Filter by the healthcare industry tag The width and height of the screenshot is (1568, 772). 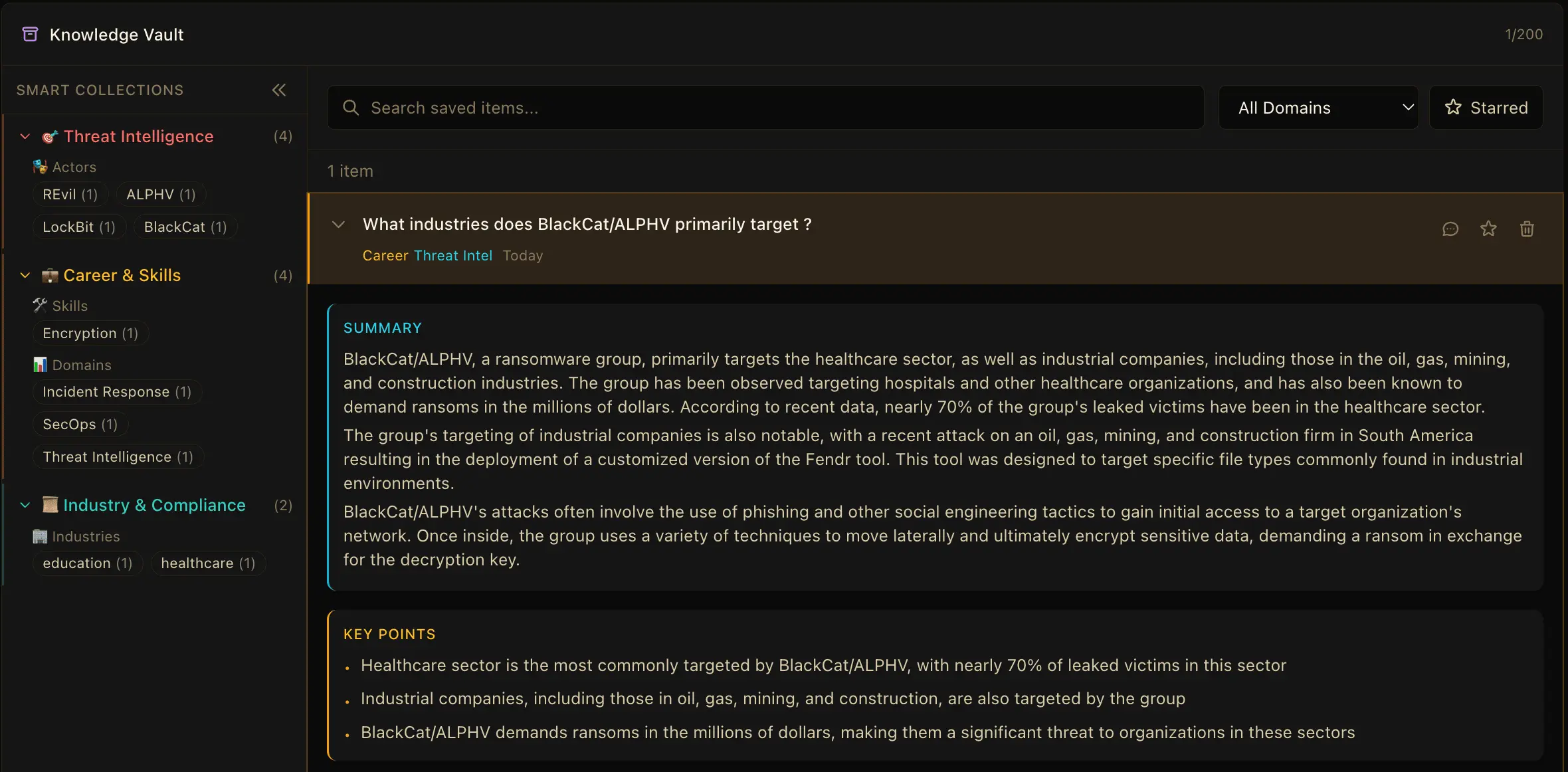[x=208, y=563]
